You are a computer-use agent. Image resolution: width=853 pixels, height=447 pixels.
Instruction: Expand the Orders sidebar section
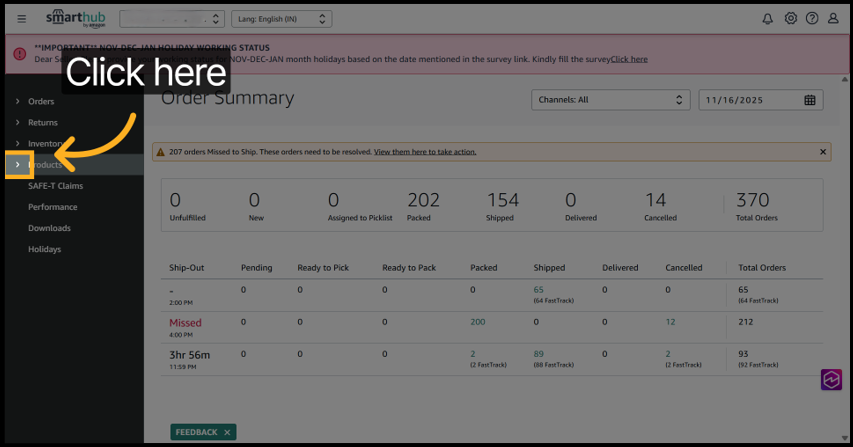[x=18, y=102]
